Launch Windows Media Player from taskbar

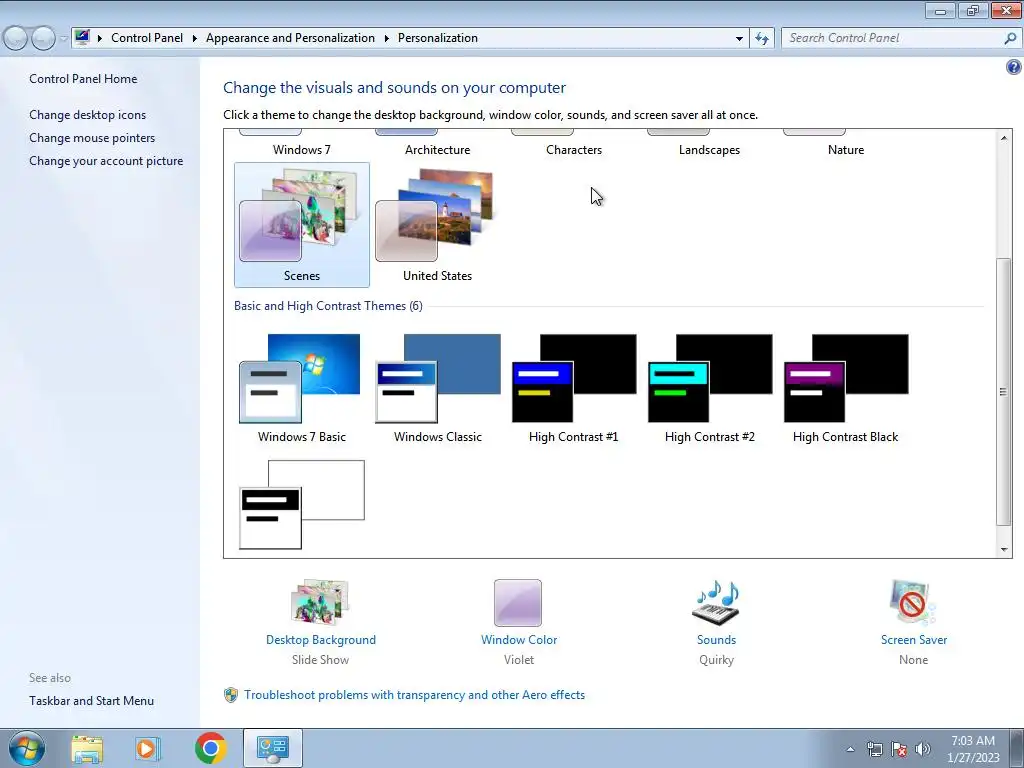pyautogui.click(x=148, y=748)
